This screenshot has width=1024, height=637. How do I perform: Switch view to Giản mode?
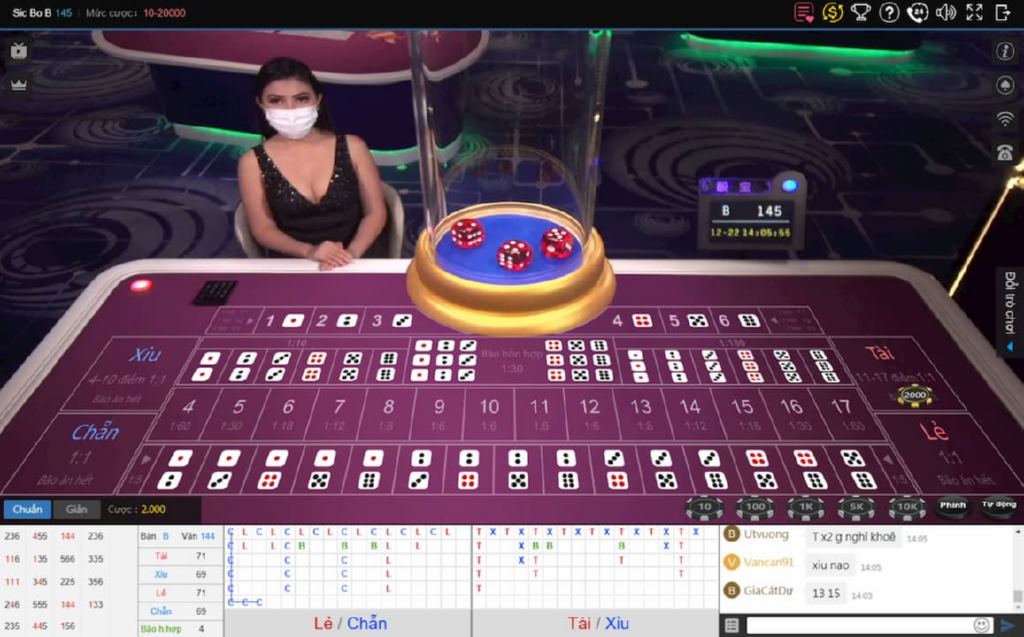click(78, 509)
